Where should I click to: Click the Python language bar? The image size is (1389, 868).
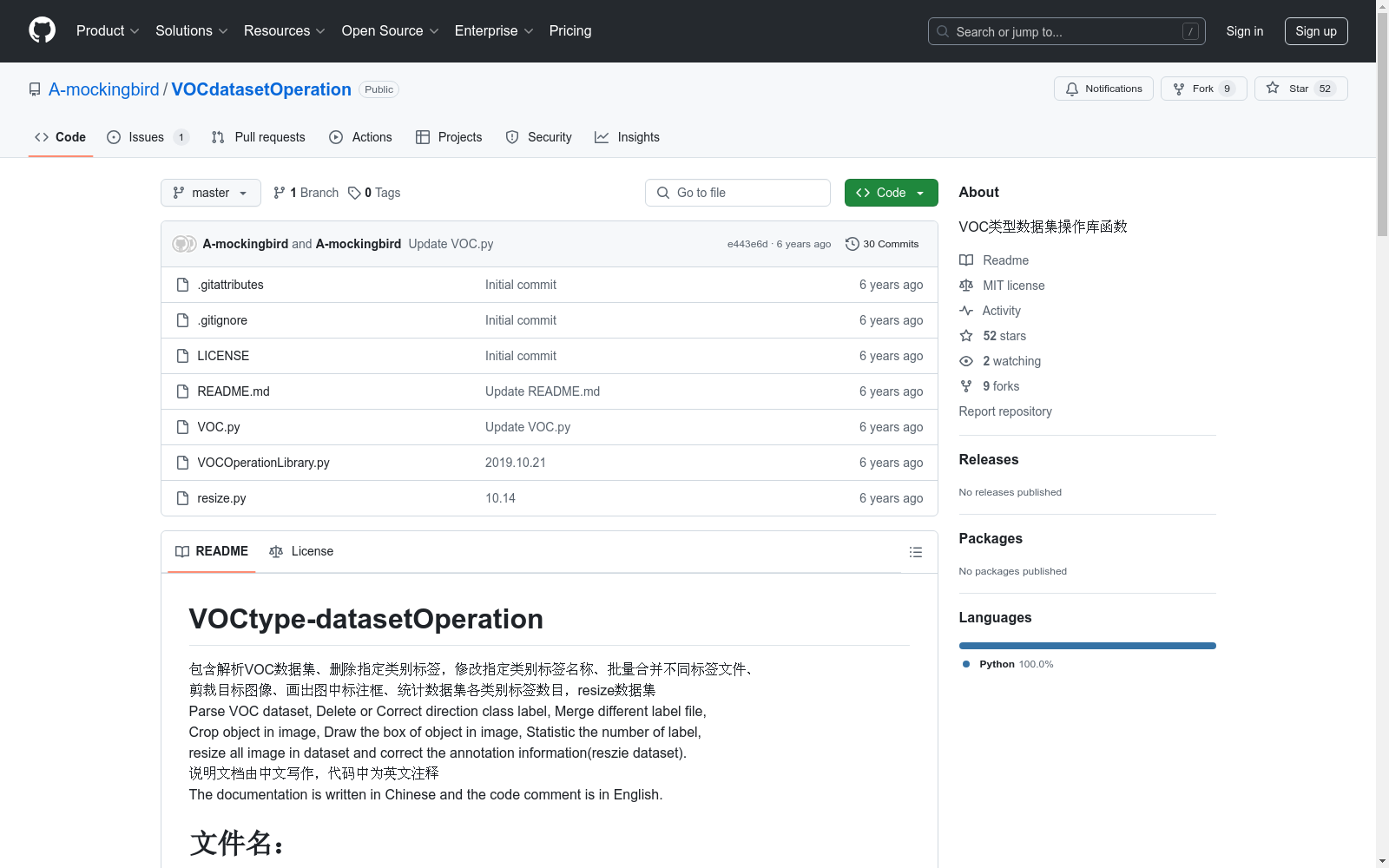tap(1087, 646)
